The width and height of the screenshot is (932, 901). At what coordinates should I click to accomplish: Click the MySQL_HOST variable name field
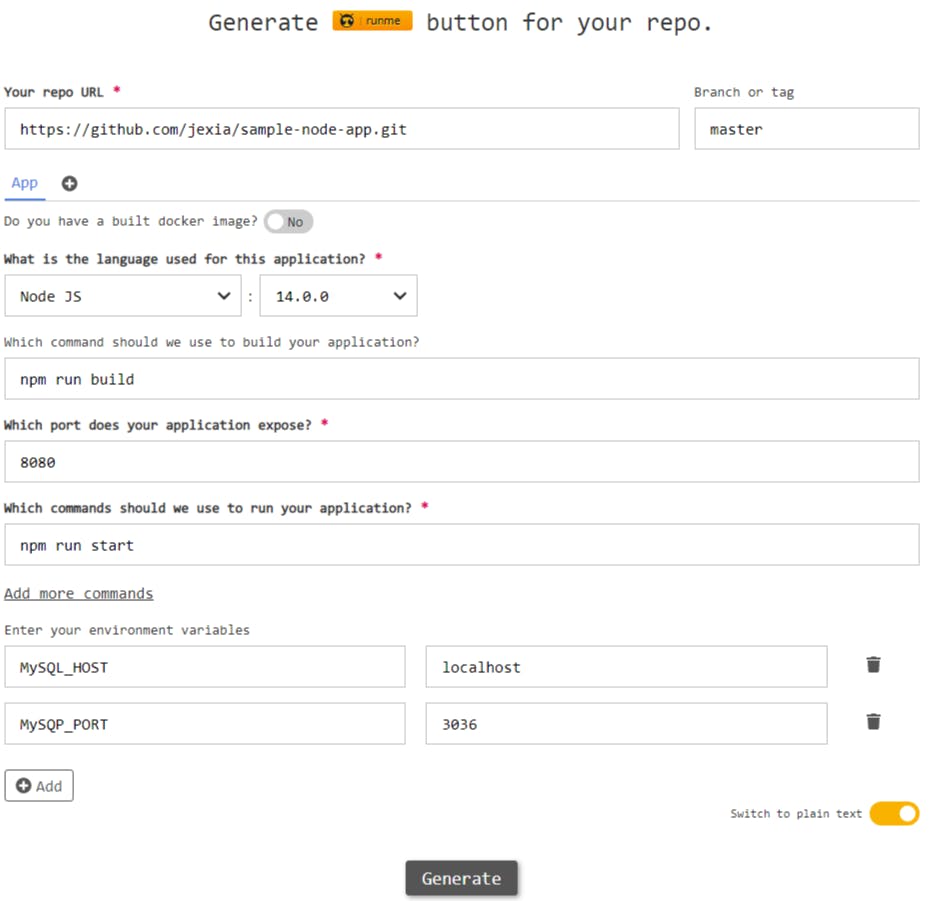pyautogui.click(x=205, y=667)
